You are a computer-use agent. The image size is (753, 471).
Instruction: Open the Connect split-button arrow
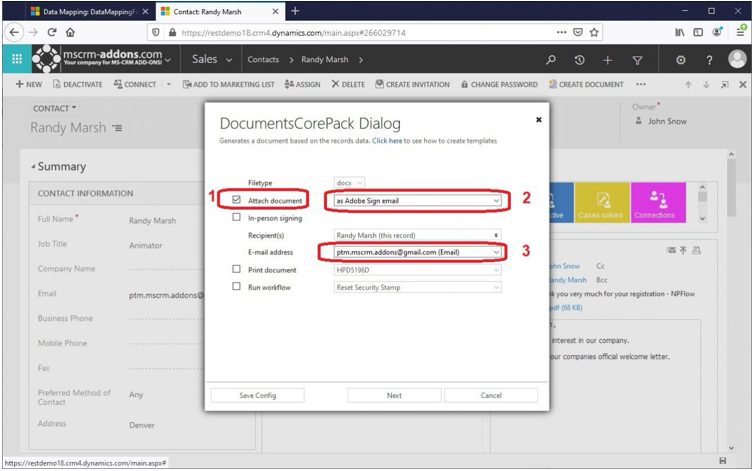coord(169,85)
